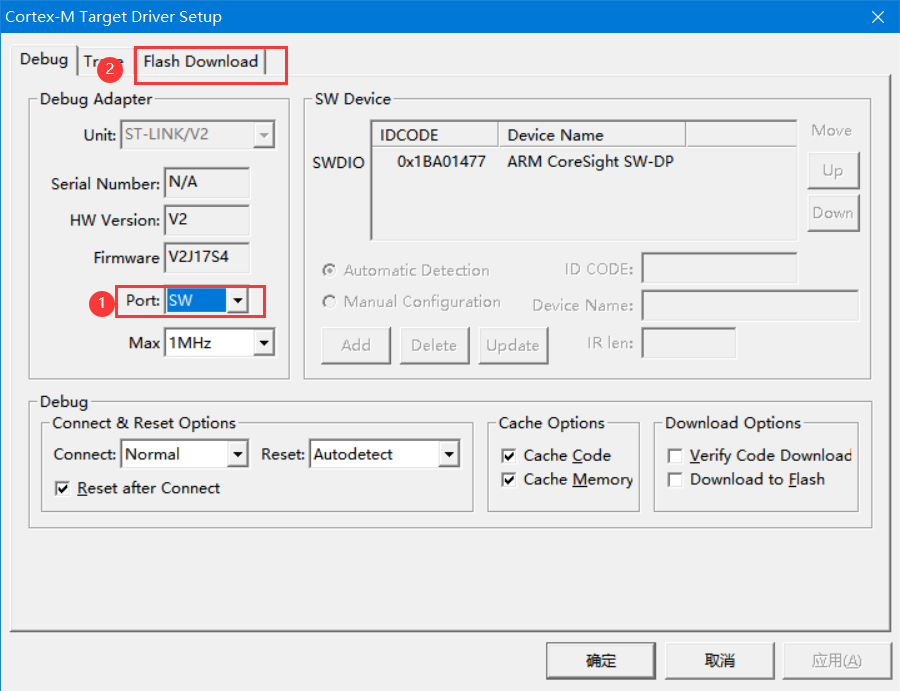Click the selected SW port value
The width and height of the screenshot is (900, 691).
click(x=196, y=301)
